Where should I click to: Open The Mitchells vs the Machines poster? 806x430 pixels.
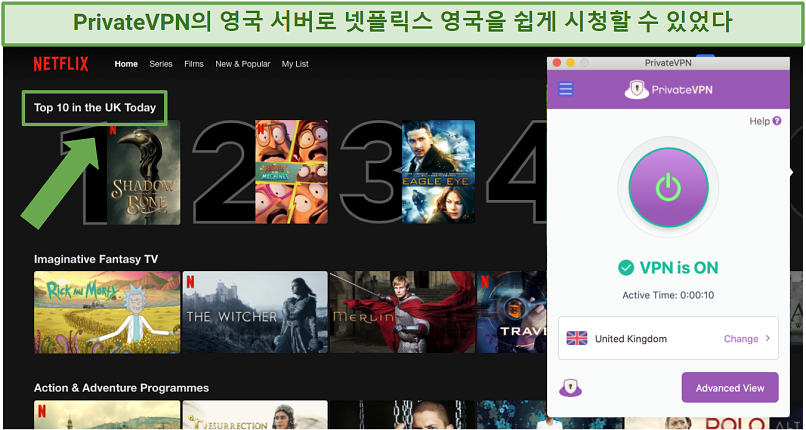point(291,172)
